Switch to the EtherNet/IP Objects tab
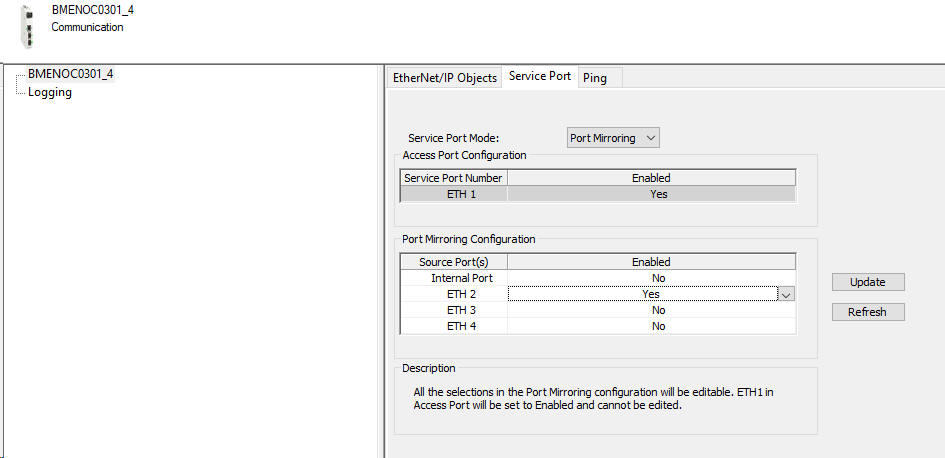 (445, 78)
